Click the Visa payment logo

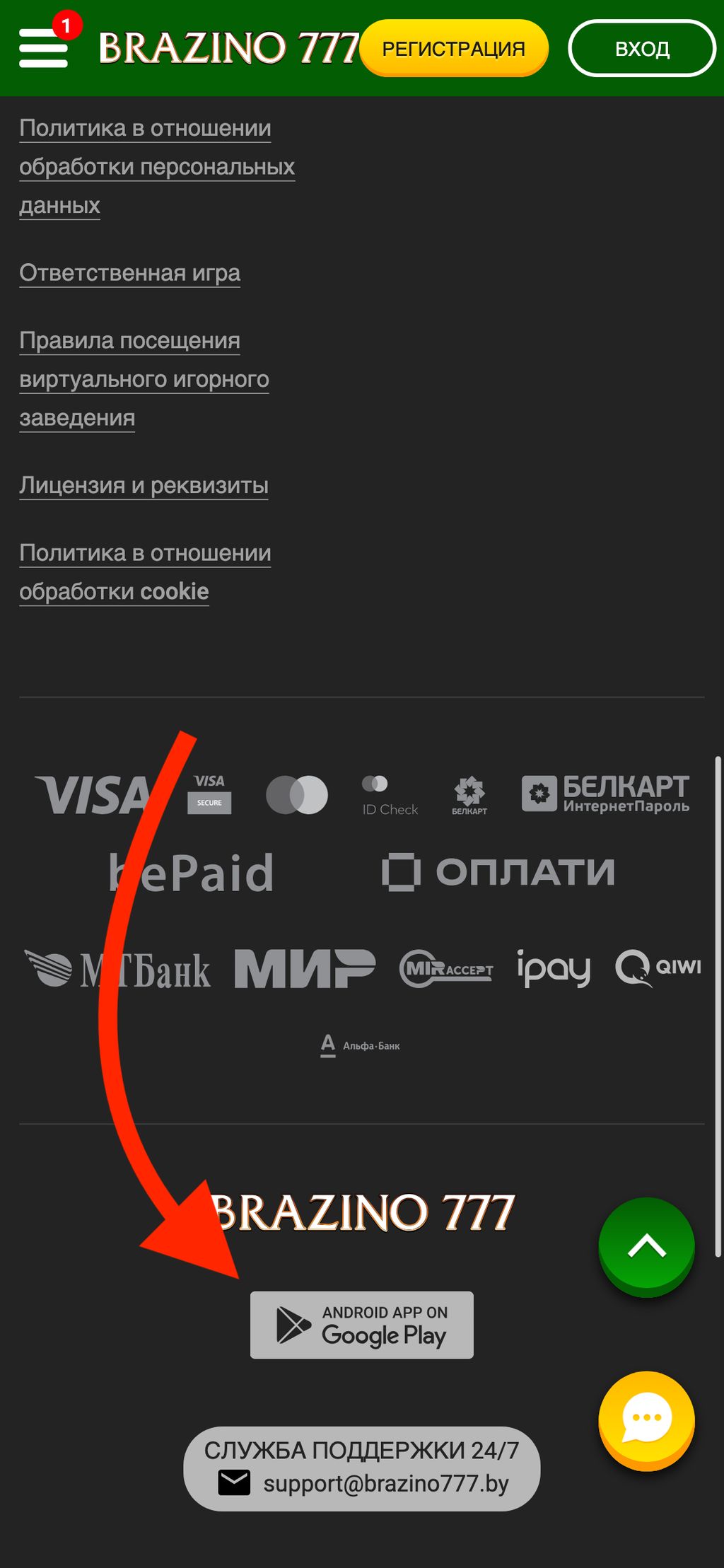pyautogui.click(x=93, y=794)
